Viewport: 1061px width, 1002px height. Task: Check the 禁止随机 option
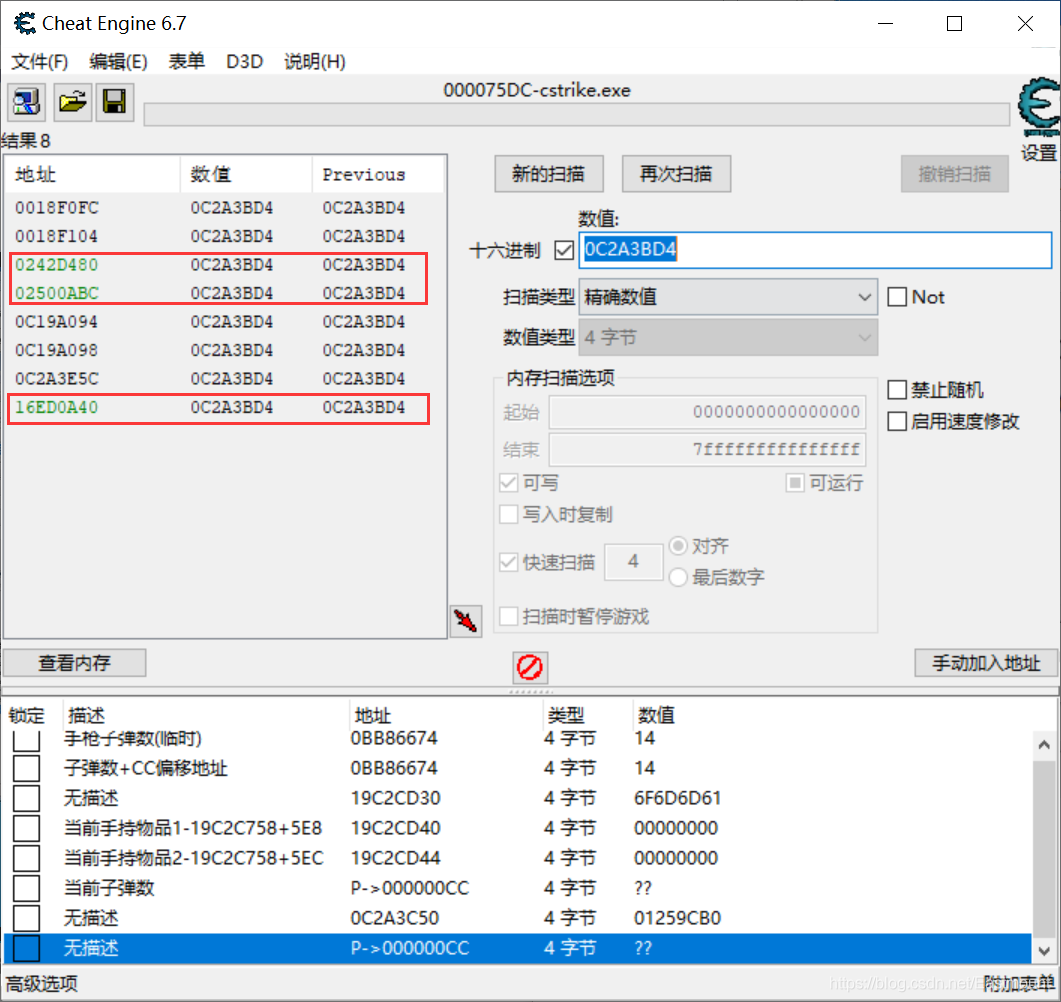point(897,390)
